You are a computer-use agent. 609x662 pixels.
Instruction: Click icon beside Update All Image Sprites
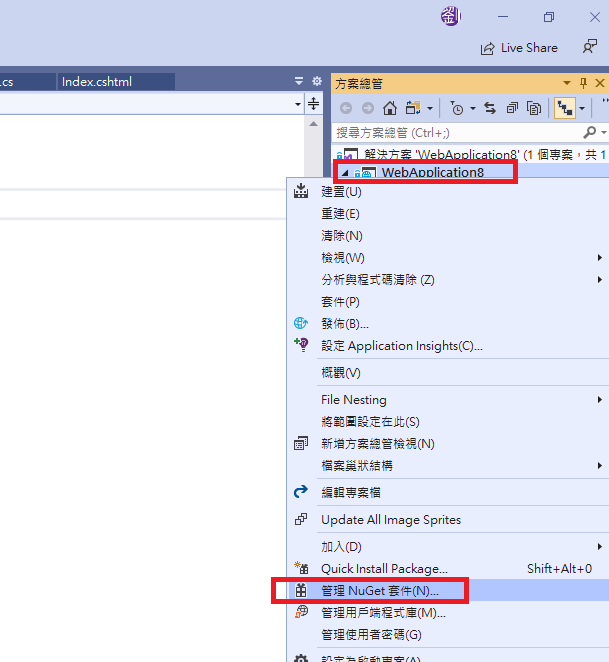pyautogui.click(x=301, y=519)
